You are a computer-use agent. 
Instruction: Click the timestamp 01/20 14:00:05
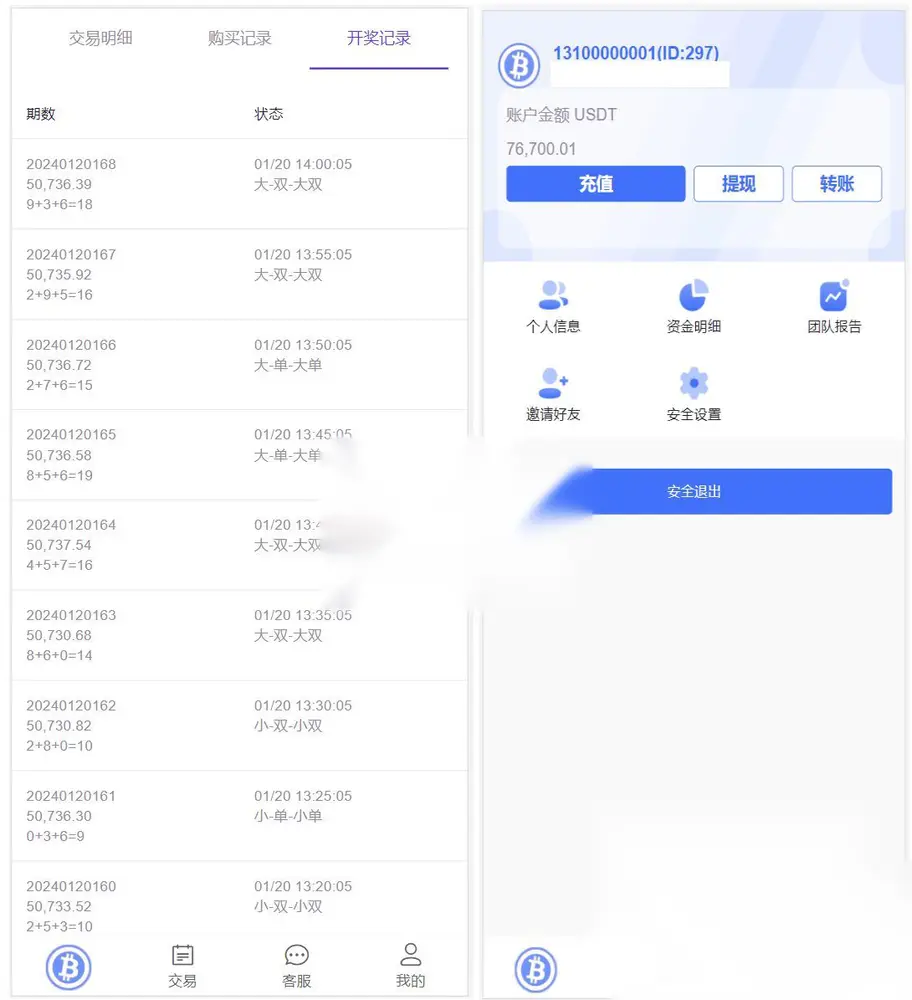click(x=303, y=164)
